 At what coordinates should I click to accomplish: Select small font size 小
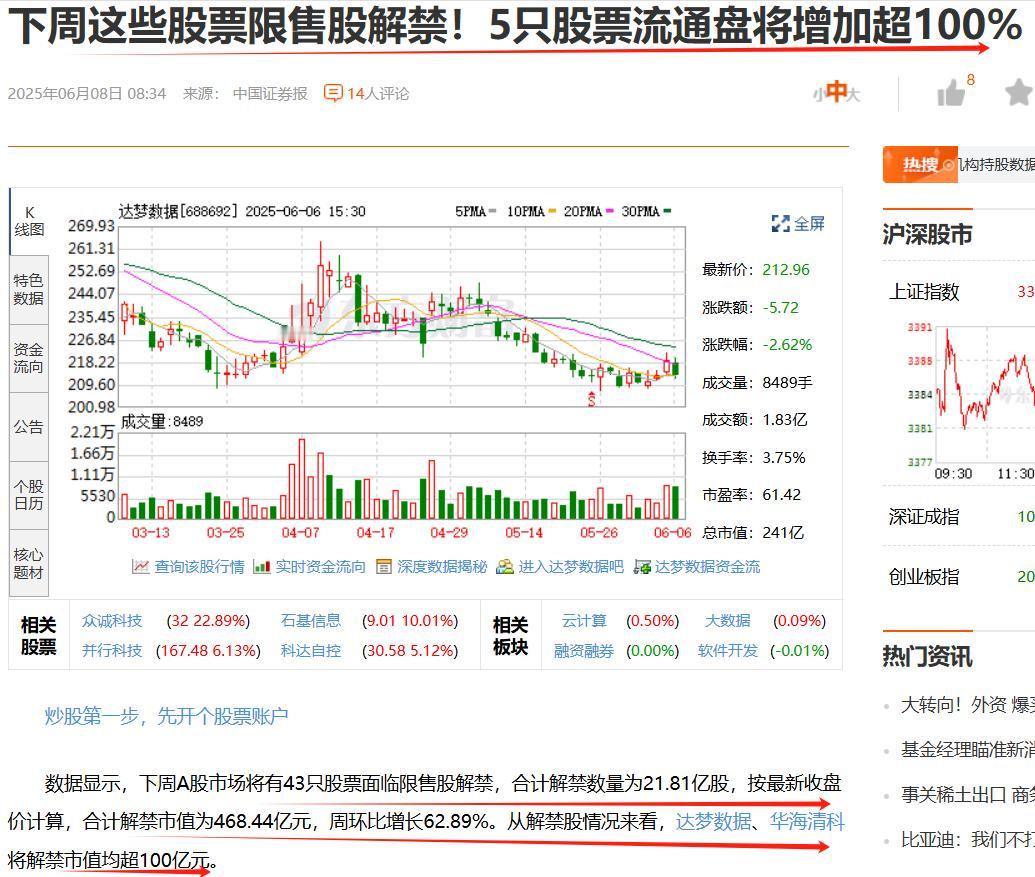(x=819, y=95)
